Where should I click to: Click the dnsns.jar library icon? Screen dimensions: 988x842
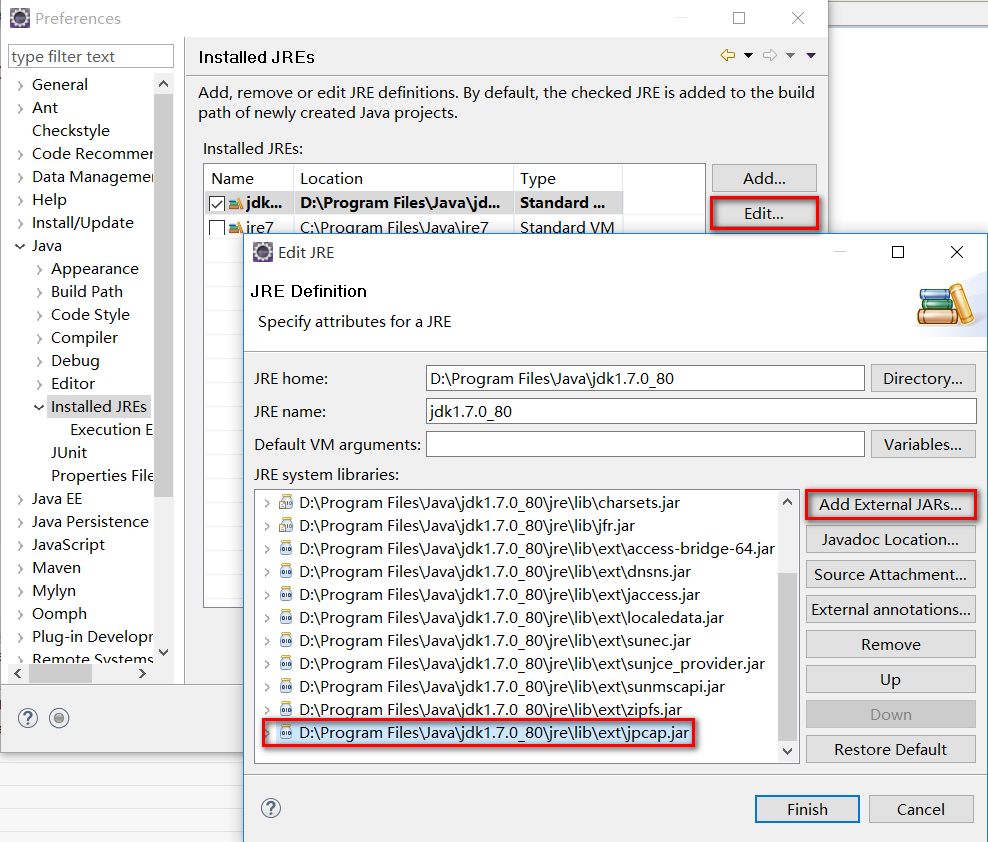tap(286, 571)
